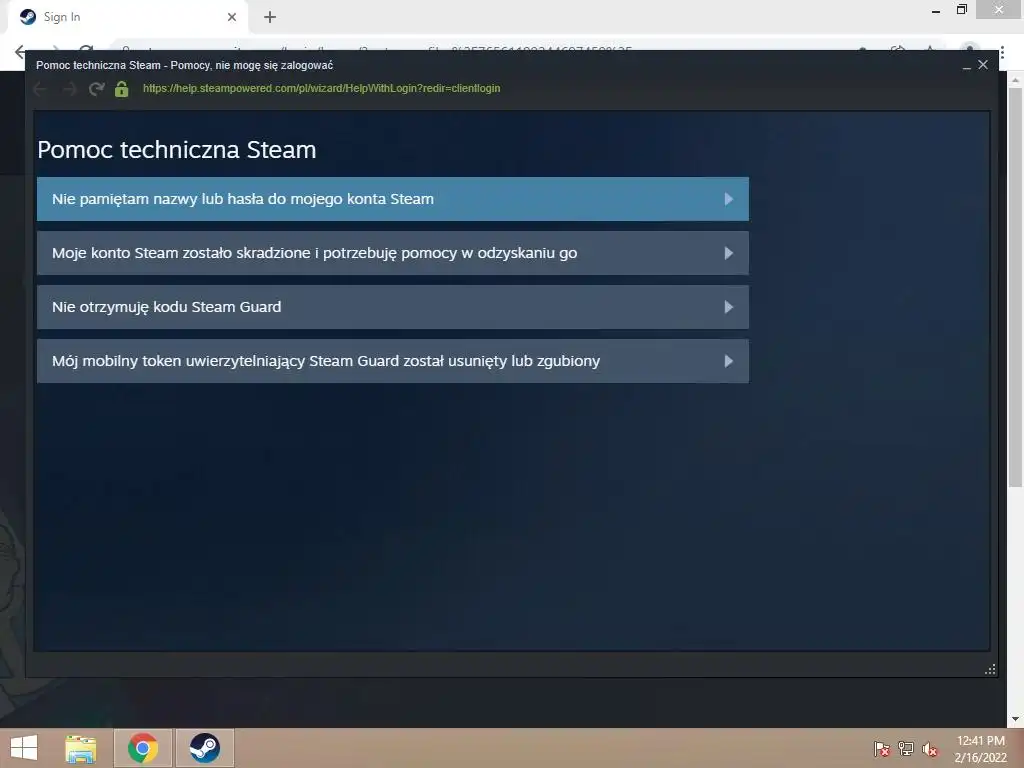The image size is (1024, 768).
Task: Go back in the Steam help window
Action: [x=40, y=89]
